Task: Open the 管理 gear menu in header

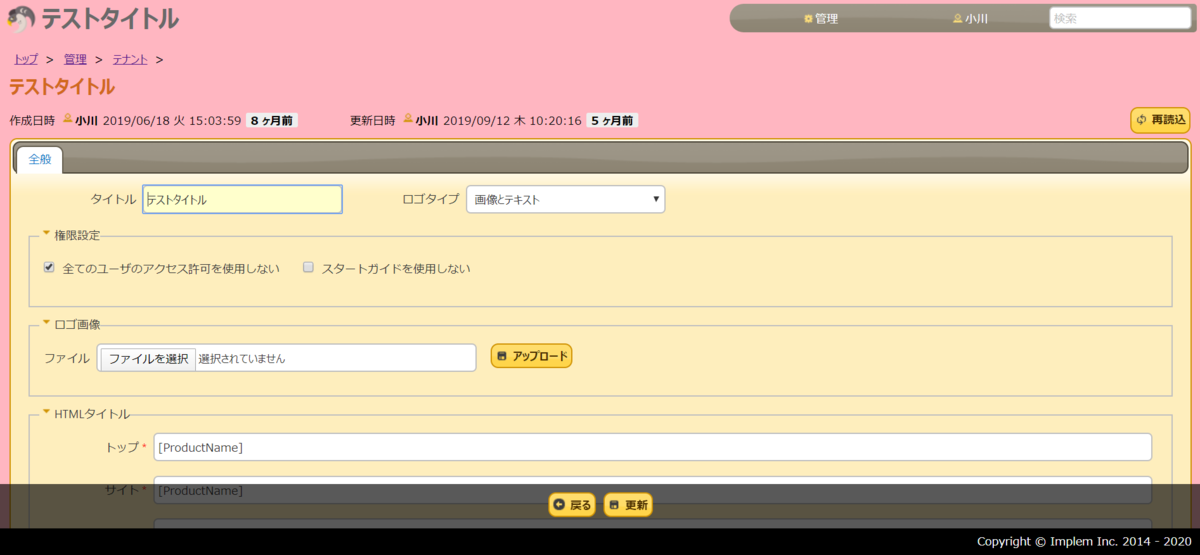Action: pyautogui.click(x=821, y=18)
